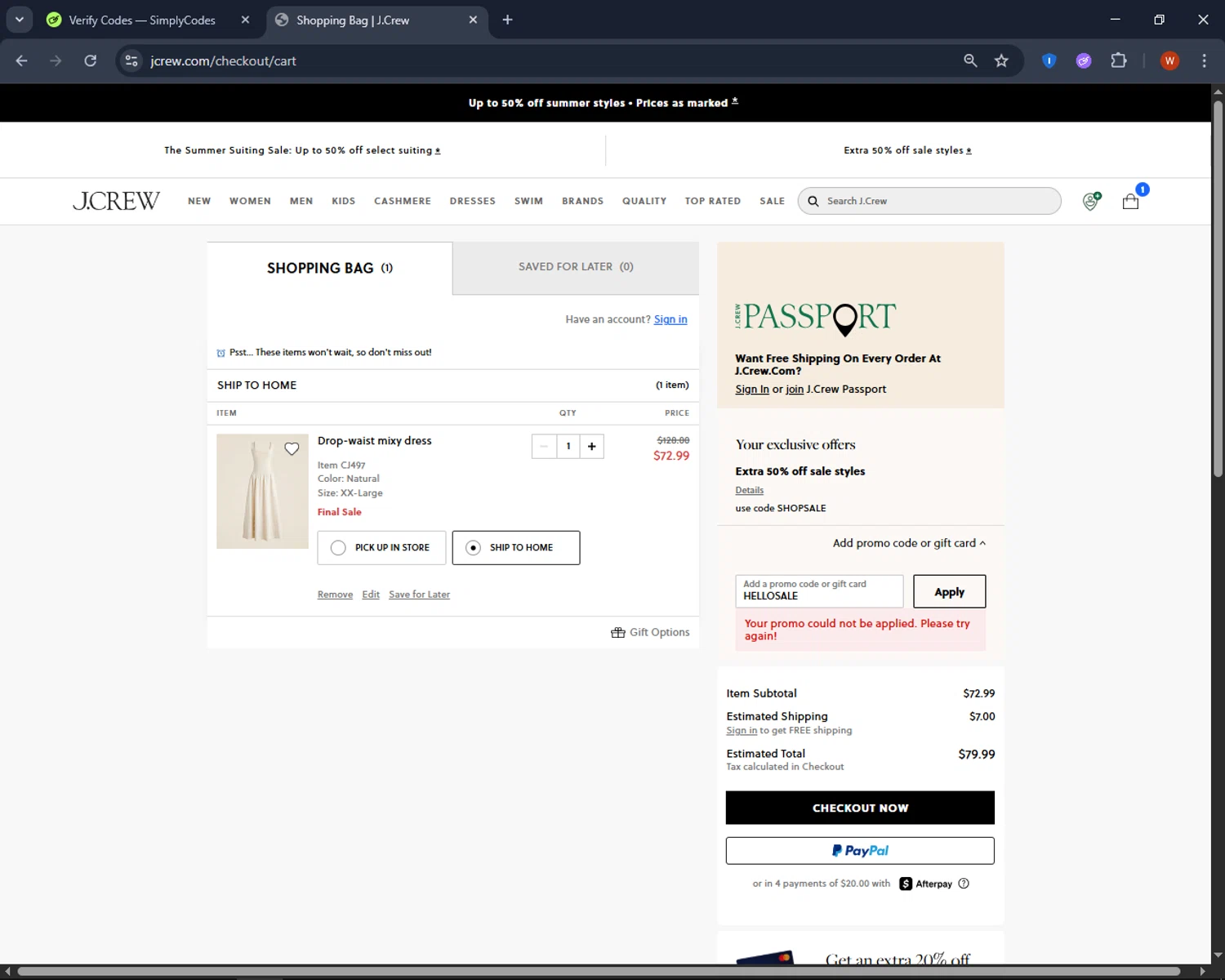
Task: Open Chrome profile W avatar
Action: (1169, 60)
